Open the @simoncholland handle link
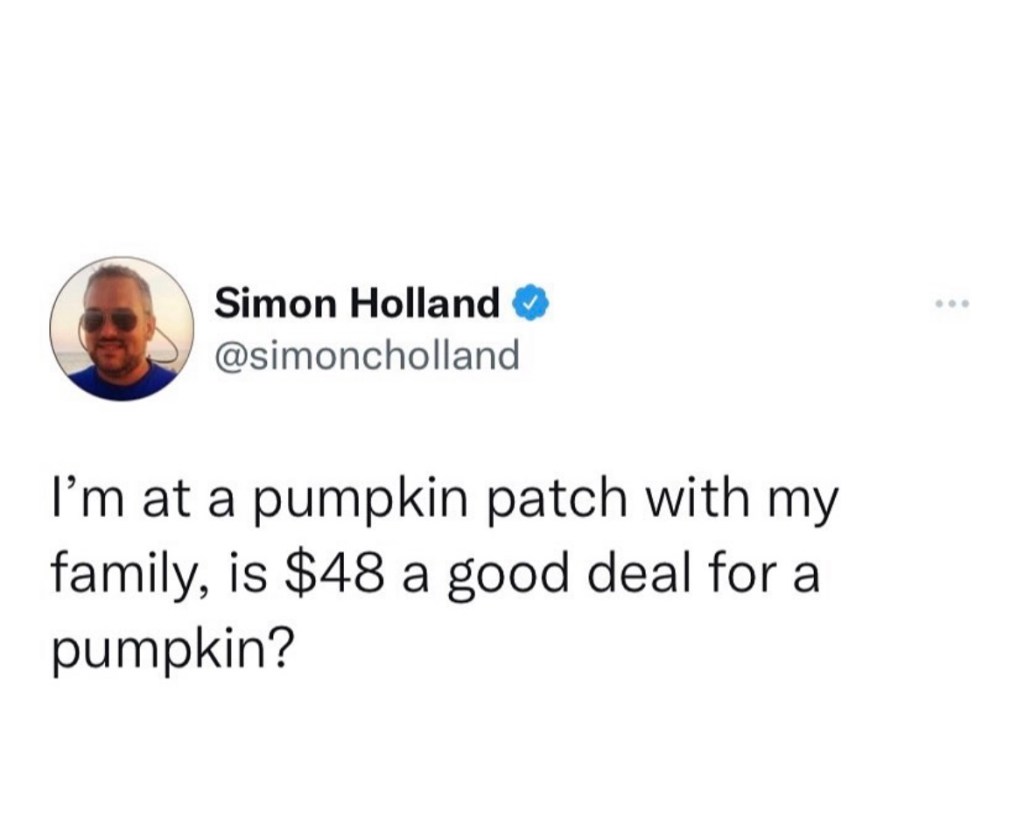The image size is (1024, 818). (366, 356)
